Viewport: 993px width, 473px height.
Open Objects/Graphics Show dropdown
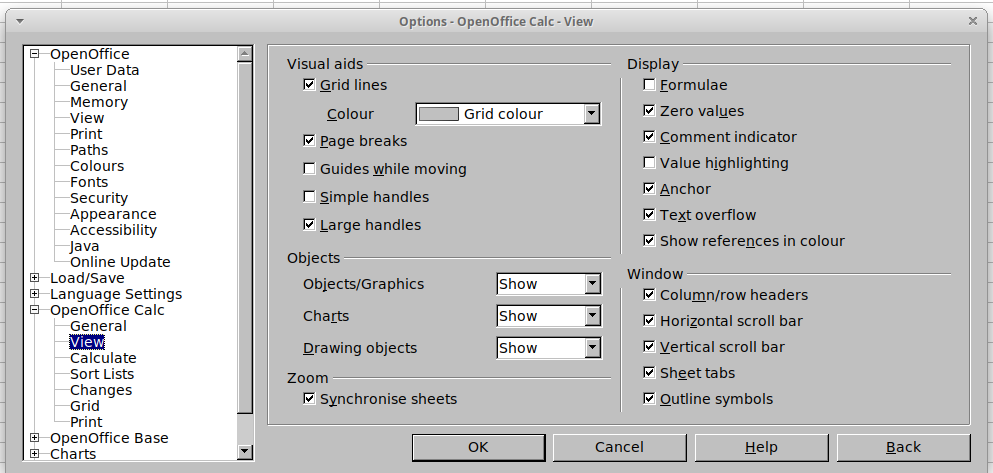click(x=592, y=284)
